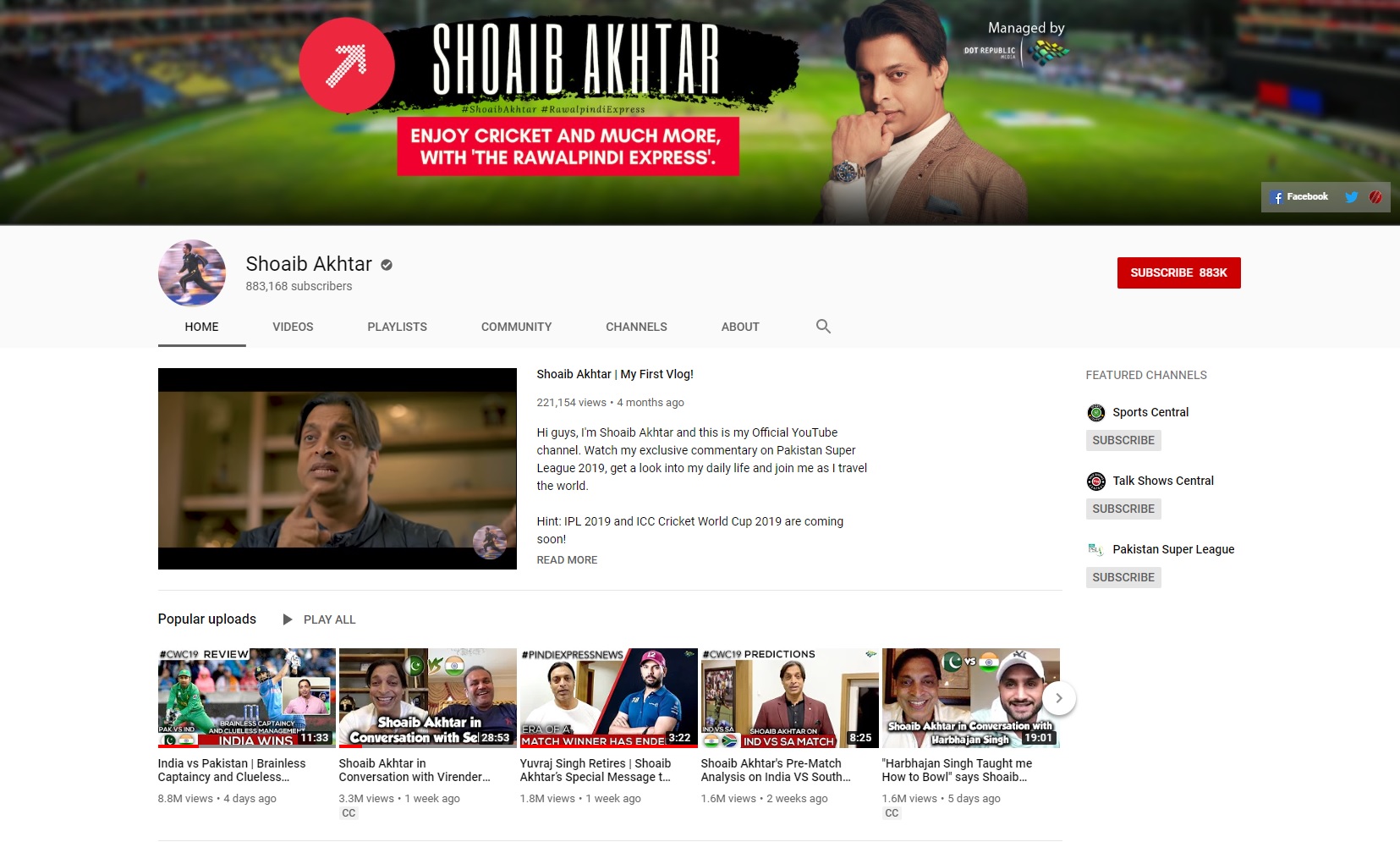Open the Channels tab
Screen dimensions: 1400x842
(636, 327)
